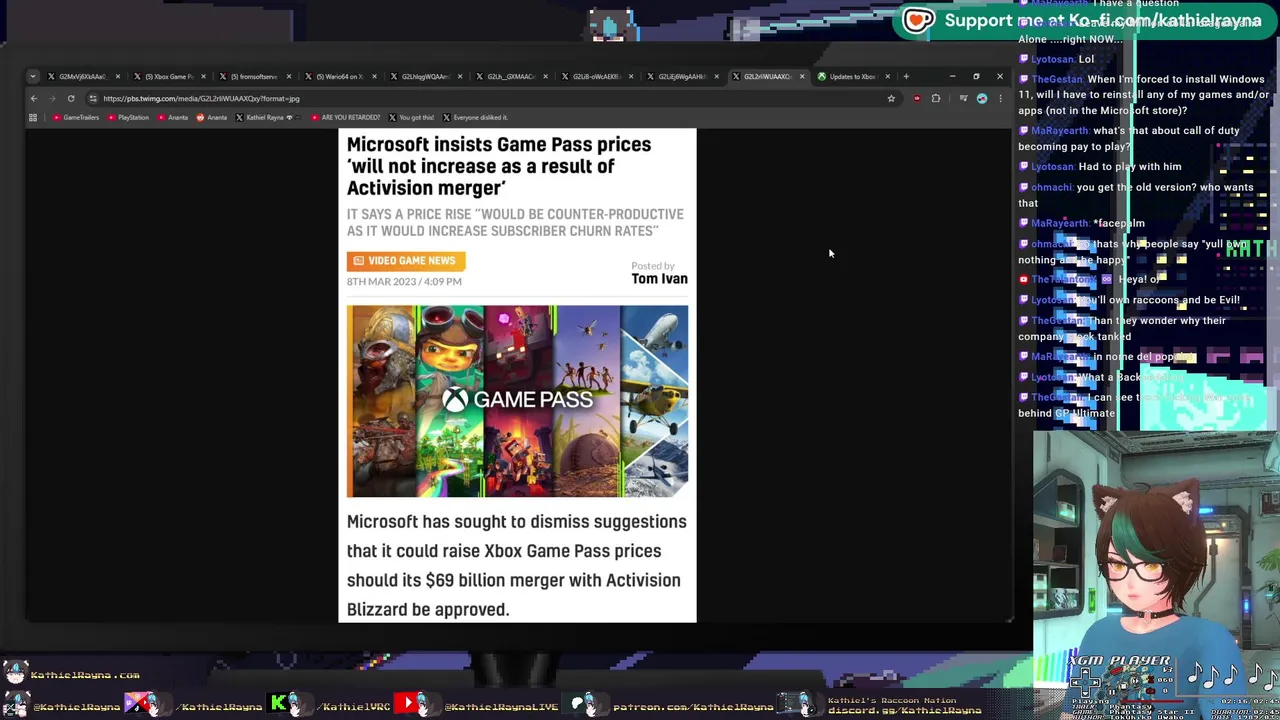This screenshot has width=1280, height=720.
Task: Open the PlayStation bookmark
Action: pyautogui.click(x=128, y=117)
